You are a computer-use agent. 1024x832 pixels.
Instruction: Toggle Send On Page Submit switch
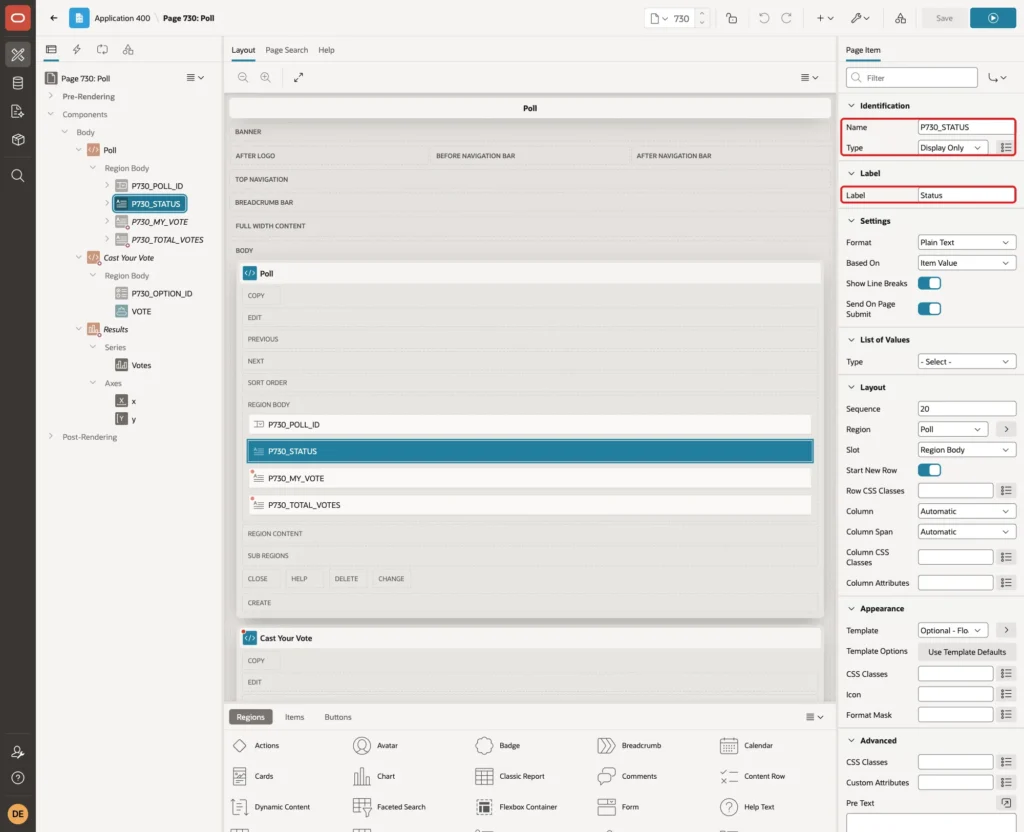click(929, 308)
